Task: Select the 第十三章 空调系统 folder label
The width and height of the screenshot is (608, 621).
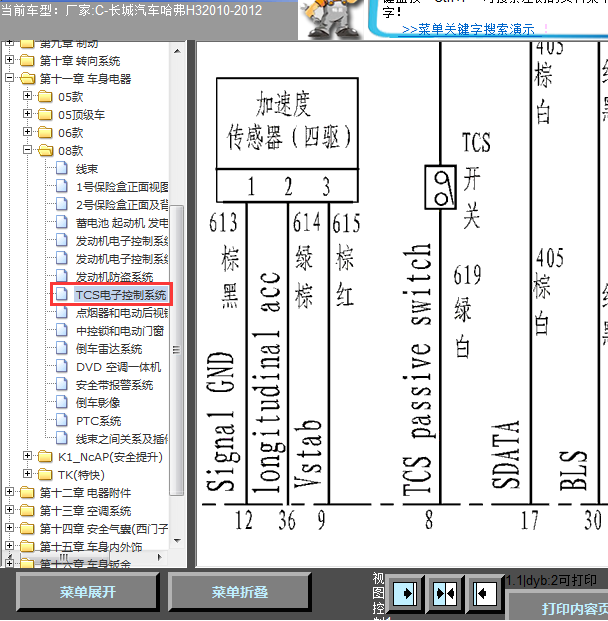Action: point(85,511)
